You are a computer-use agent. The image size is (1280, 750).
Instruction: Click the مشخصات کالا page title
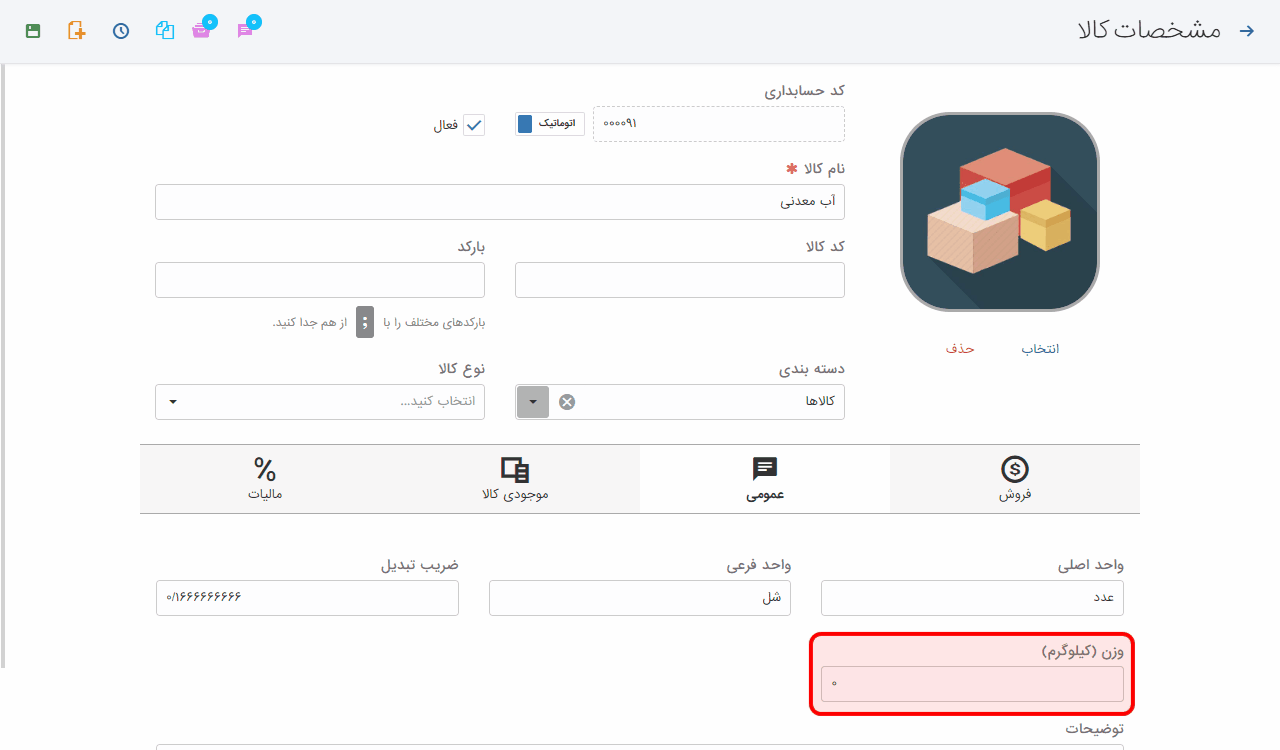(x=1150, y=30)
